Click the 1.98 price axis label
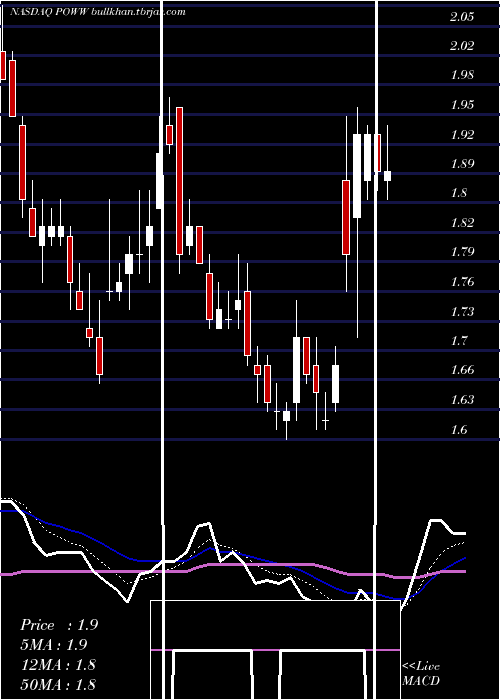Screen dimensions: 500x700 click(x=462, y=75)
